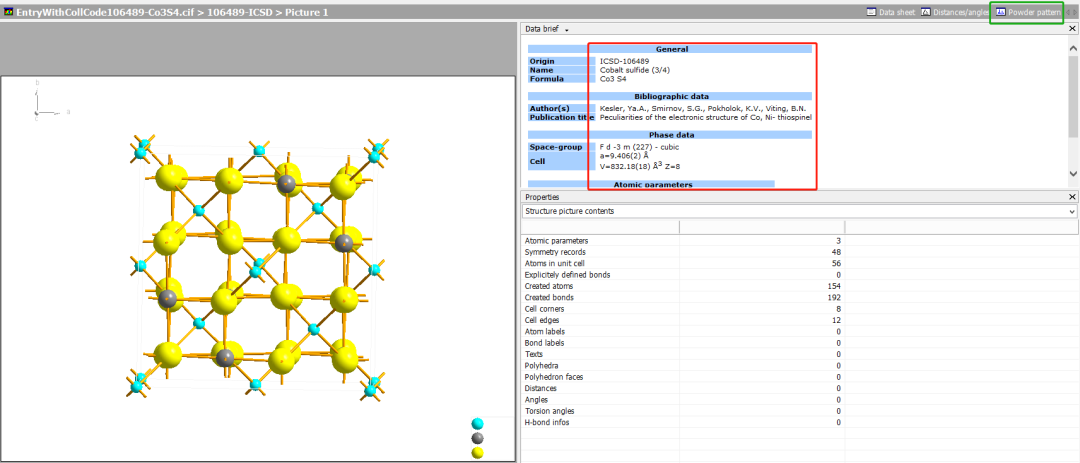Screen dimensions: 1080x463
Task: Click the Data sheet icon
Action: click(872, 12)
